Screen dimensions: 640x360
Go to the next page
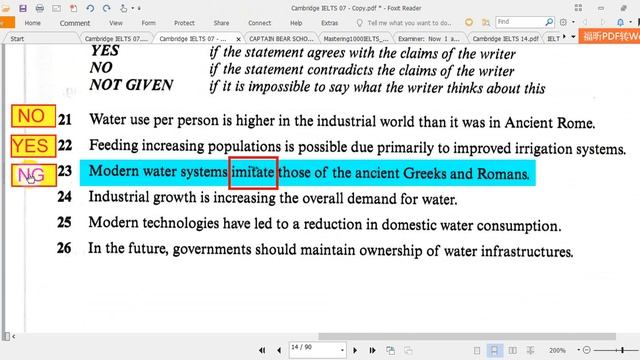(355, 350)
